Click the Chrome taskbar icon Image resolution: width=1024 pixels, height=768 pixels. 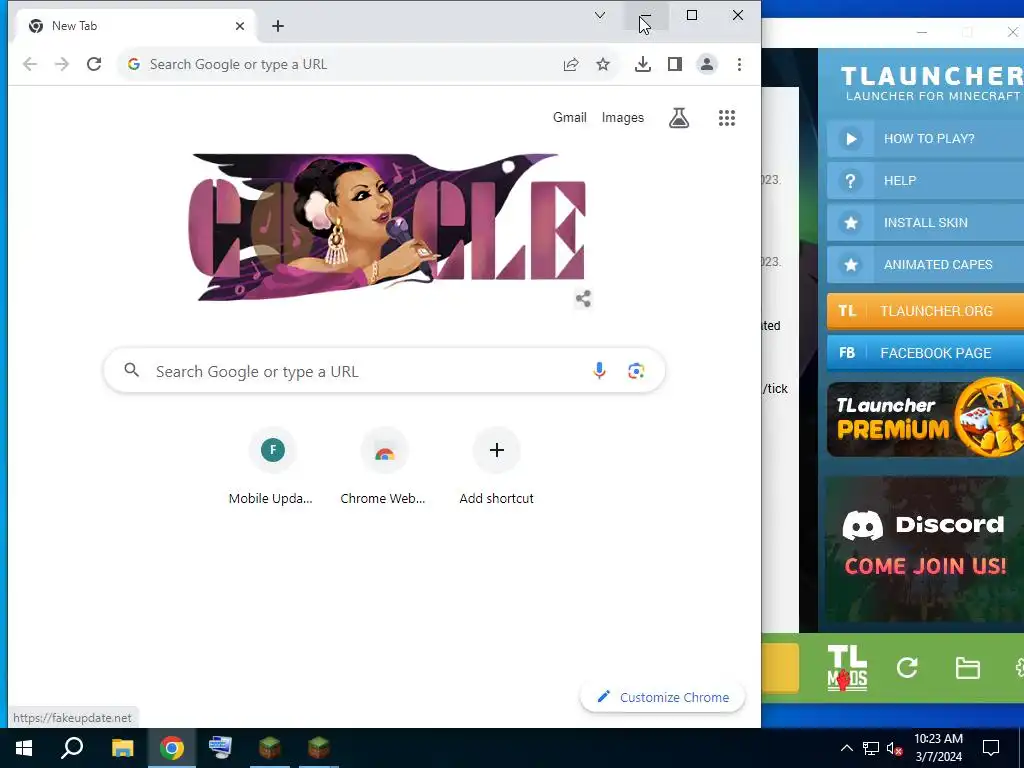172,748
